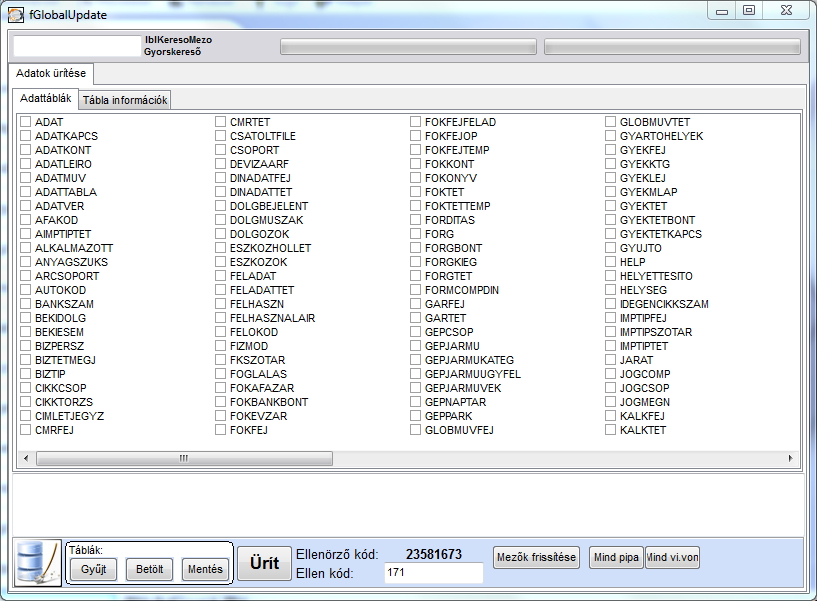817x601 pixels.
Task: Click the Mind pipa button
Action: point(616,557)
